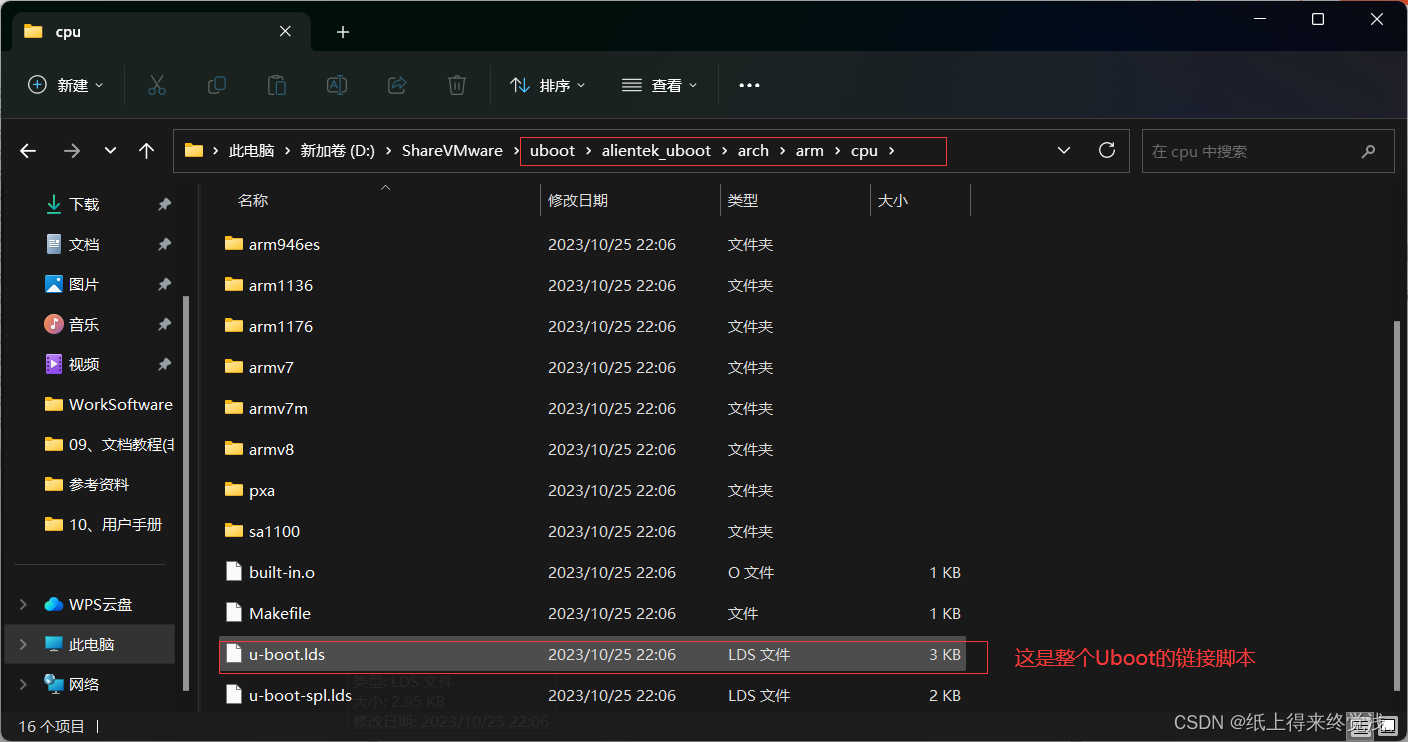Close the cpu tab
This screenshot has width=1408, height=742.
tap(285, 31)
